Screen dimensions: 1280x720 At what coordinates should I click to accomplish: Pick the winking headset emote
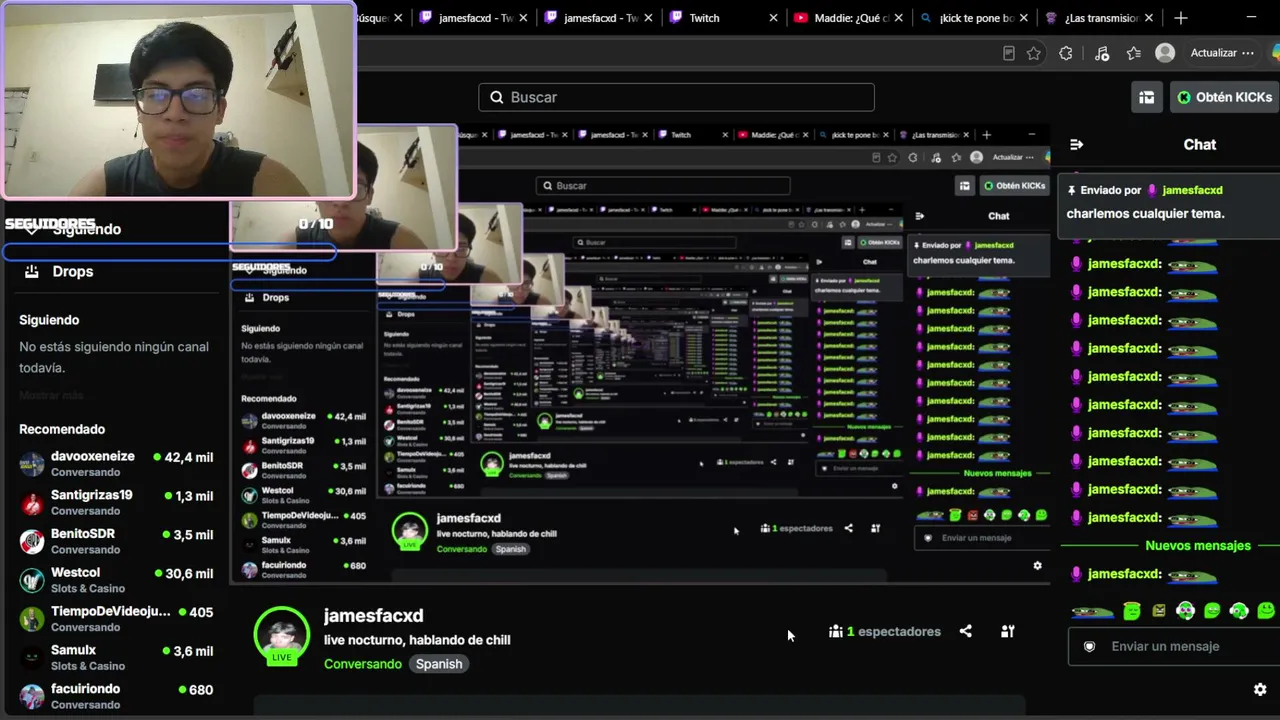click(1239, 611)
